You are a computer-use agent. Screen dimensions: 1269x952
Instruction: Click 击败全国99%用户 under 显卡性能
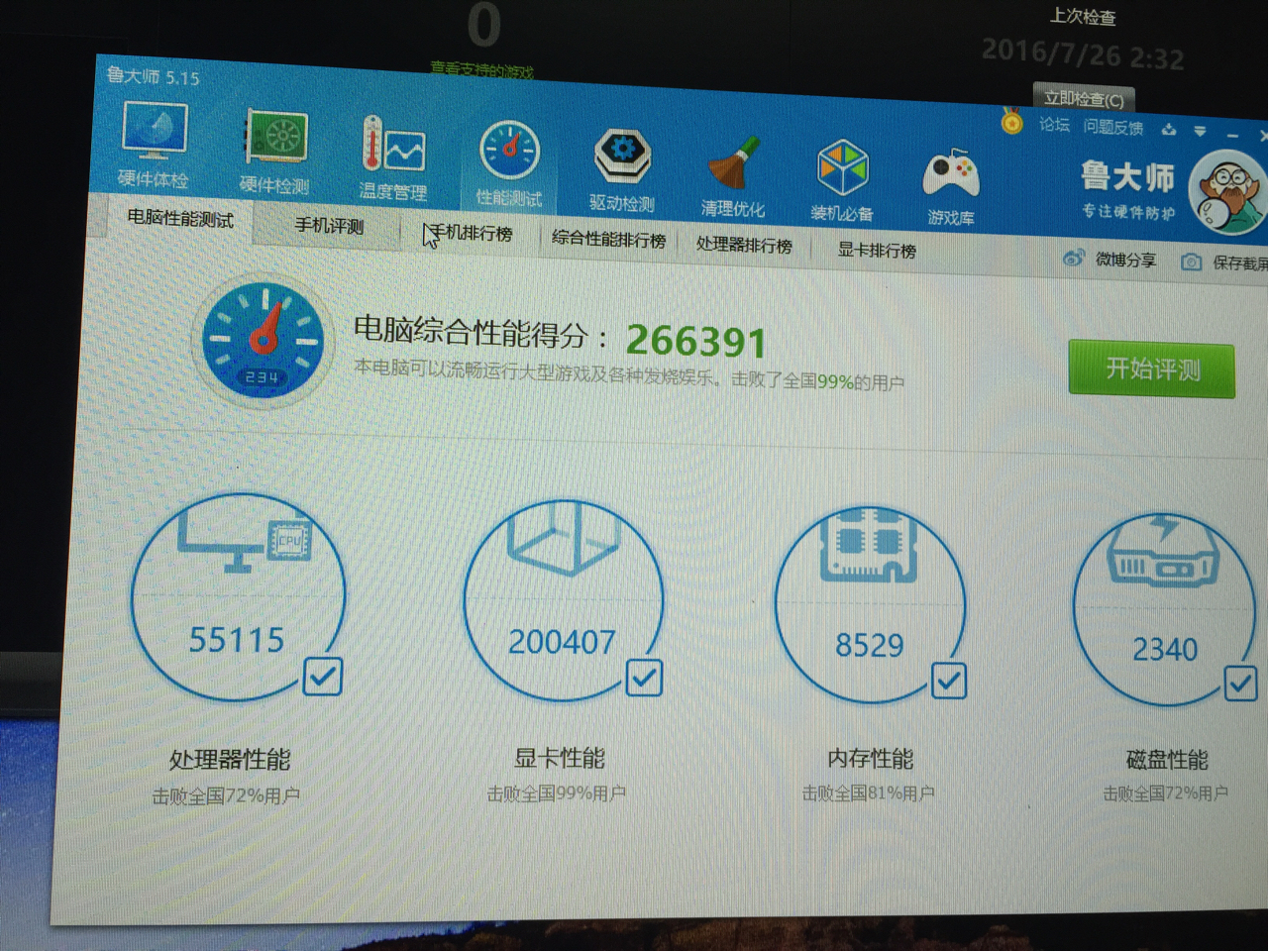[556, 793]
